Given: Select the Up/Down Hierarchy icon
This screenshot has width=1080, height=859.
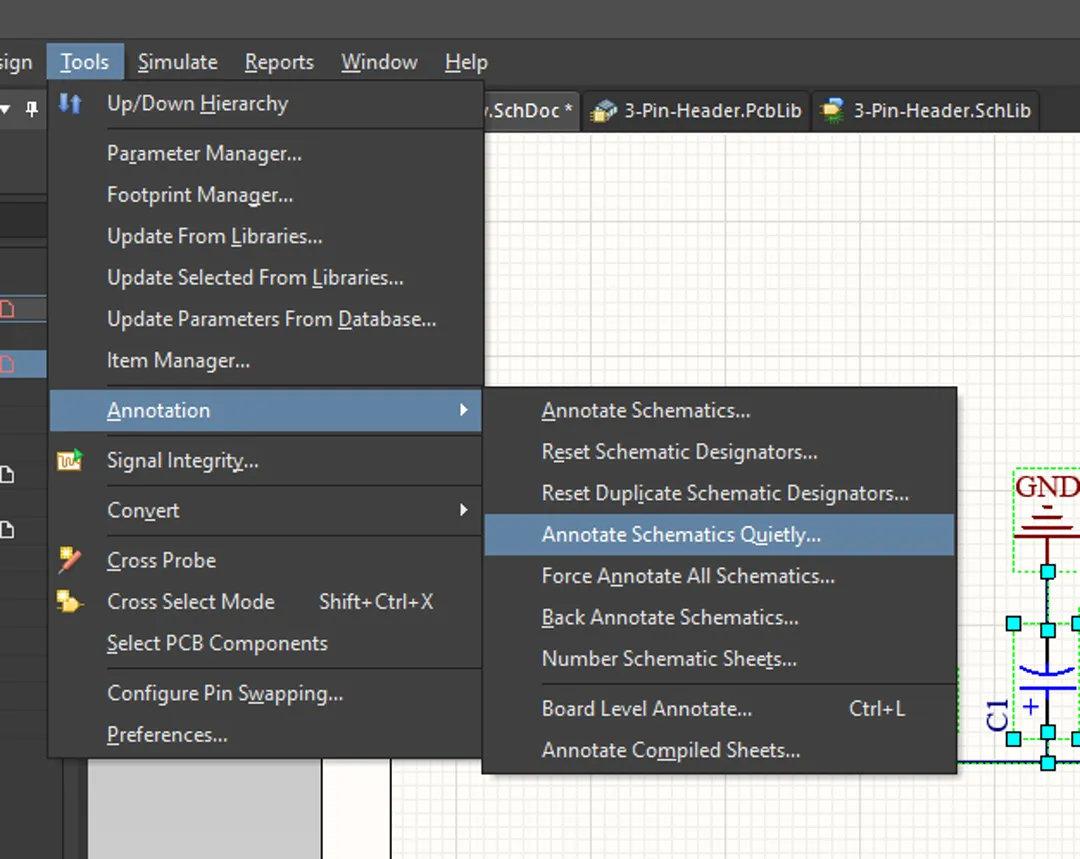Looking at the screenshot, I should coord(70,103).
